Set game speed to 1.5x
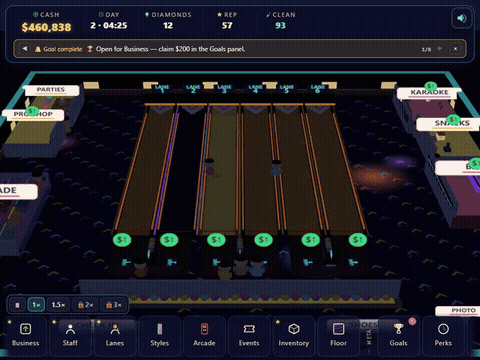 (58, 305)
